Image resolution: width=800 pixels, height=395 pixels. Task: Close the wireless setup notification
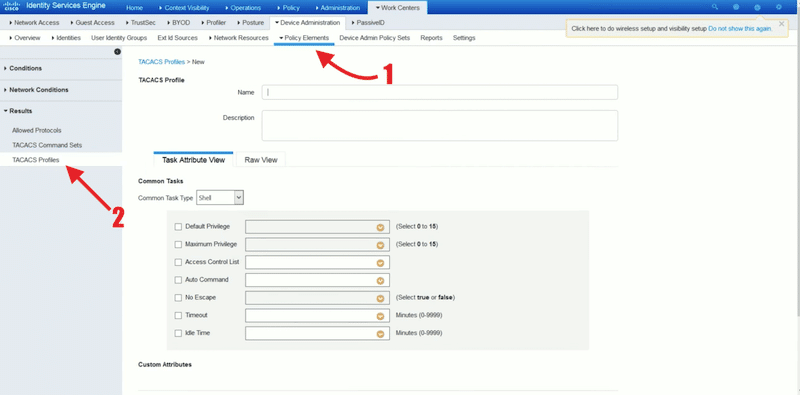(782, 23)
